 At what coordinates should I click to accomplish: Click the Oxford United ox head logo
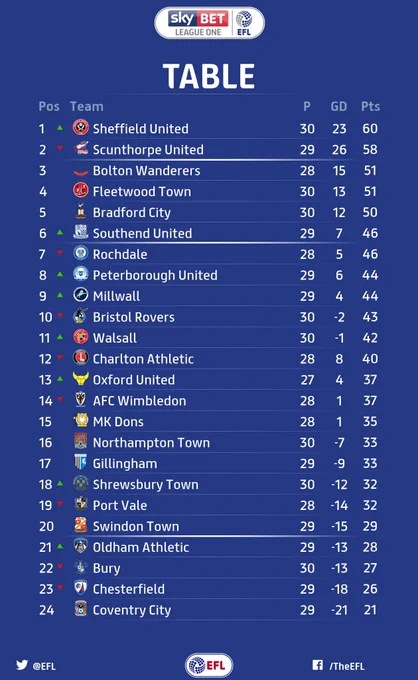[x=81, y=379]
